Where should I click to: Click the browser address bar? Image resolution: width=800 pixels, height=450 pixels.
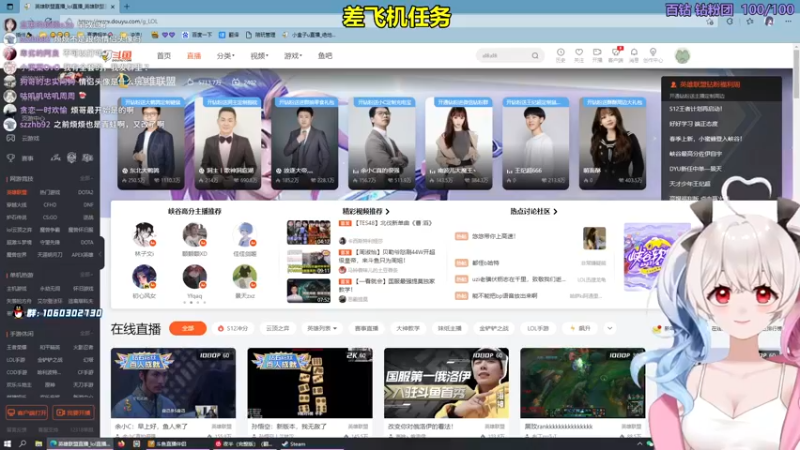pyautogui.click(x=388, y=21)
